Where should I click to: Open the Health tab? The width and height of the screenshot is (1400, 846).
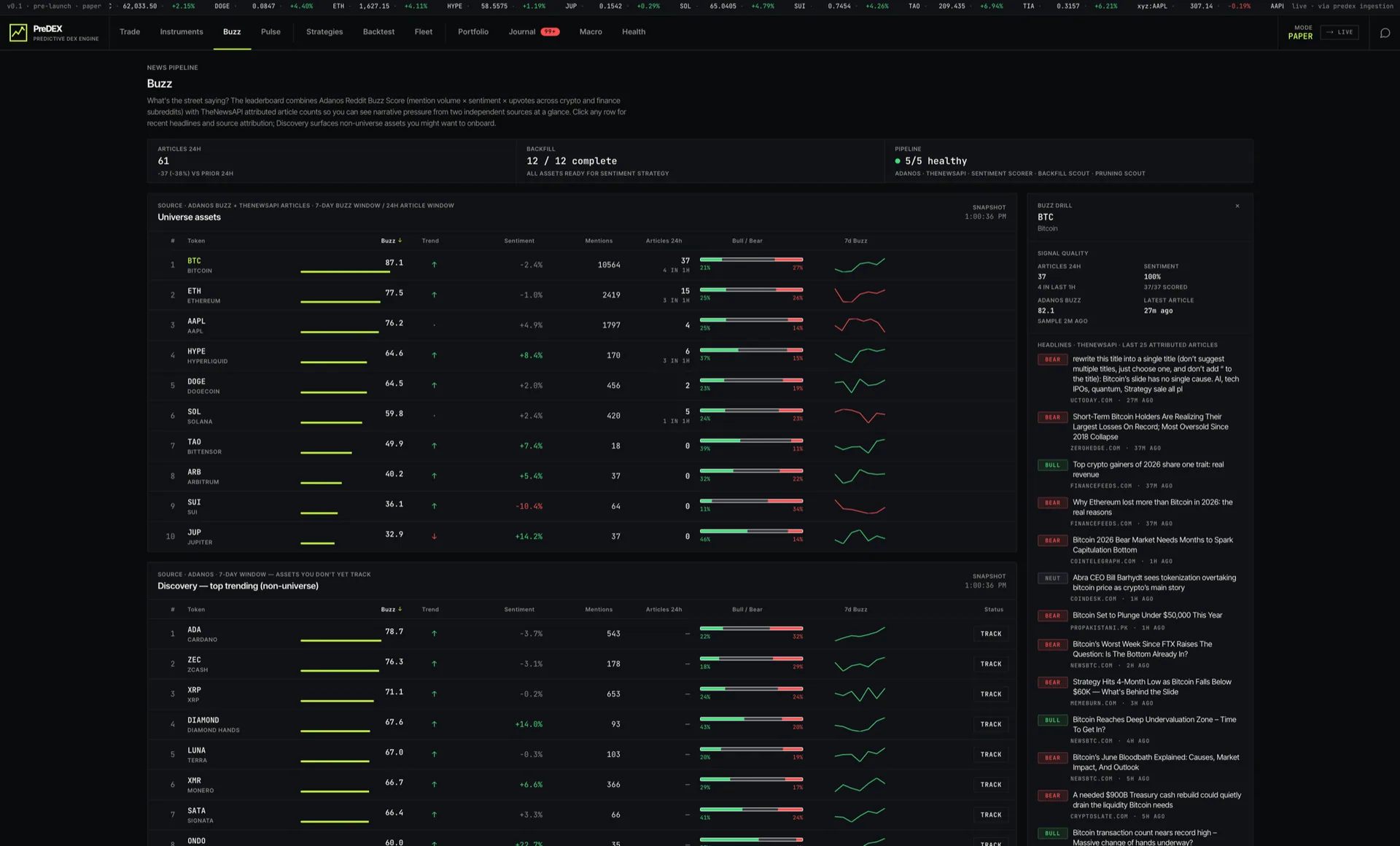634,32
